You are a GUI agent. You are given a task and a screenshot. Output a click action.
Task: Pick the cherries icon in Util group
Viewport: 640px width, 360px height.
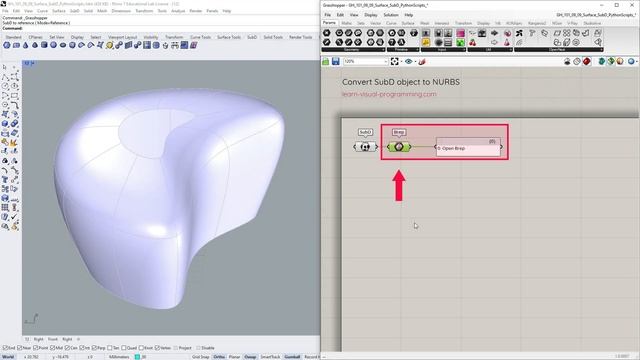pos(473,42)
